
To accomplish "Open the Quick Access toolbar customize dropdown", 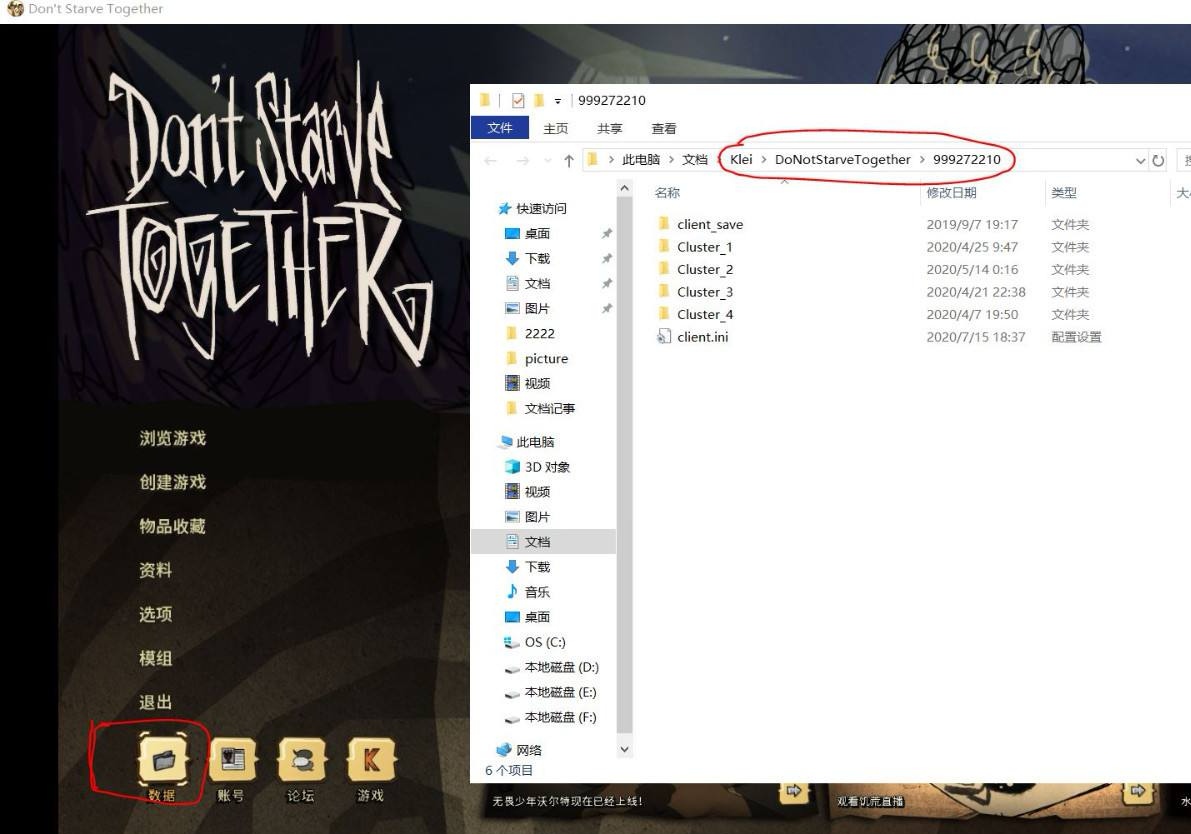I will 558,100.
